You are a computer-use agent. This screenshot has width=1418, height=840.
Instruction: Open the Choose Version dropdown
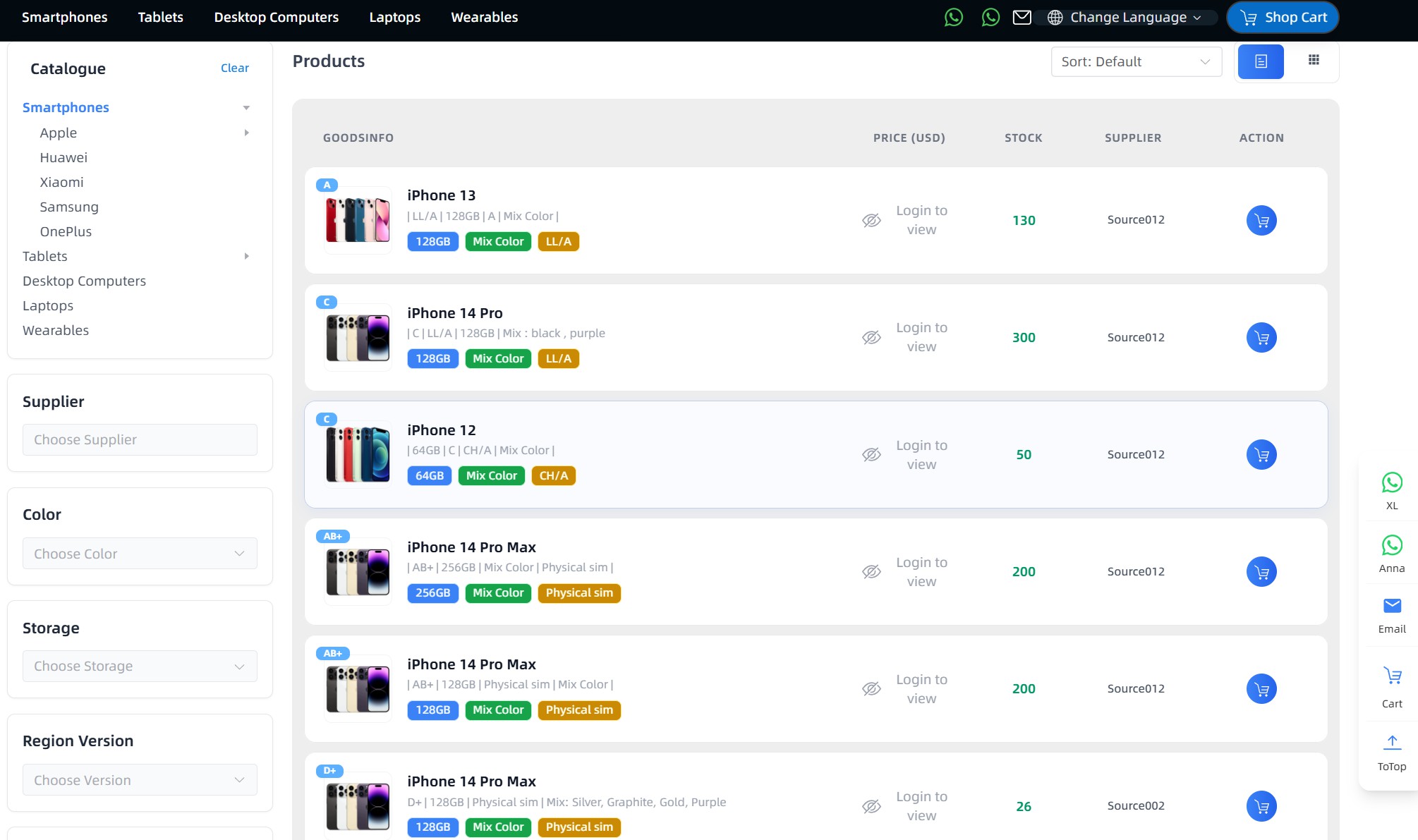140,780
